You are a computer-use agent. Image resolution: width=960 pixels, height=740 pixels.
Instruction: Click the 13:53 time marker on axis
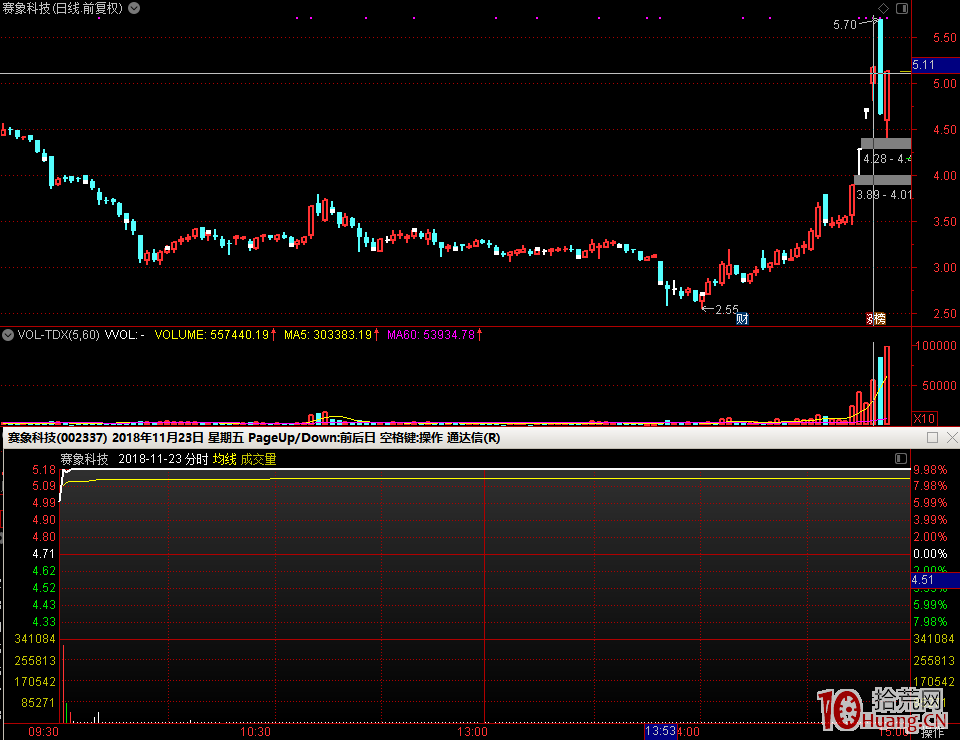[x=660, y=732]
